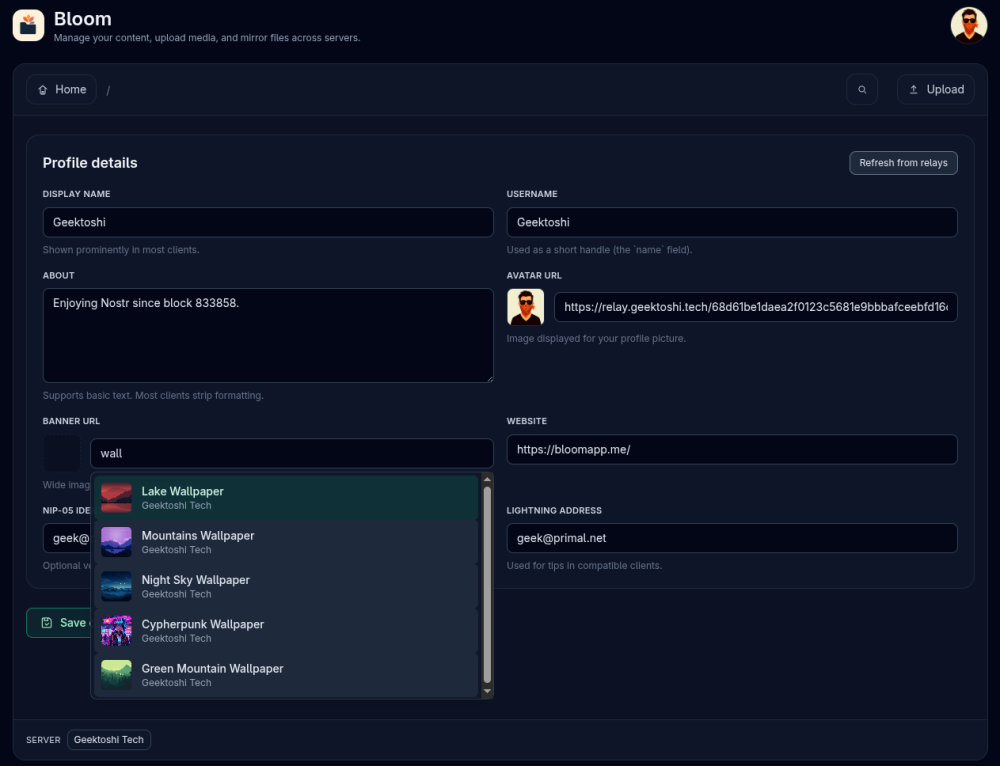Click the 'Used for tips in compatible clients.' hint

[x=584, y=566]
